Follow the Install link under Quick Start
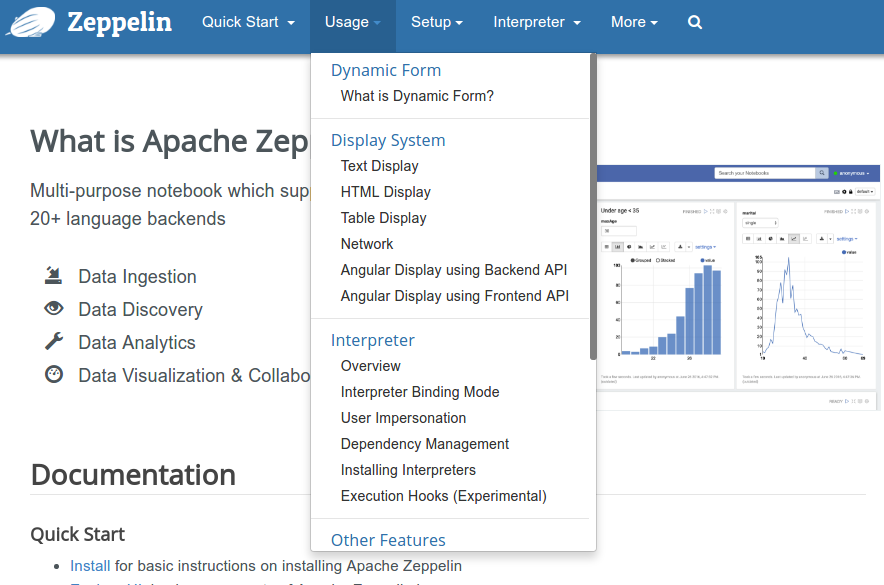The height and width of the screenshot is (585, 884). (x=90, y=566)
